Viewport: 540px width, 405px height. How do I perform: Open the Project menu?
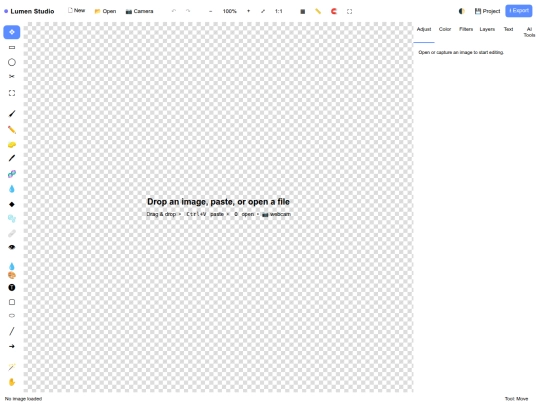pyautogui.click(x=487, y=11)
